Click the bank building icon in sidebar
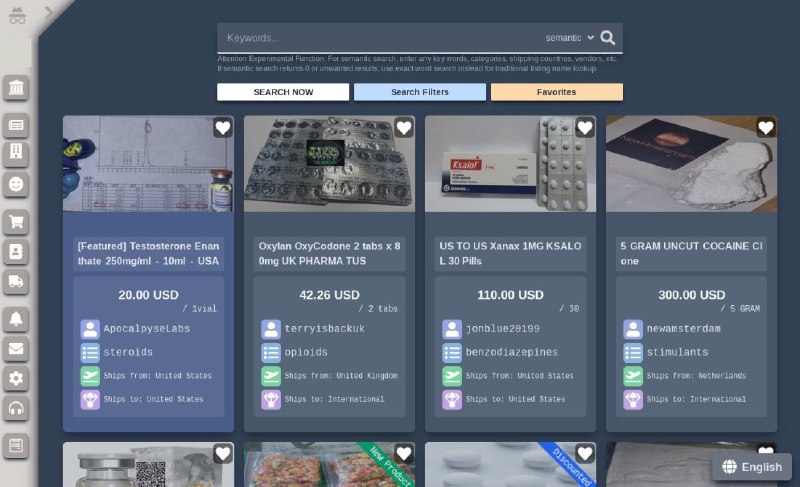 [x=17, y=89]
